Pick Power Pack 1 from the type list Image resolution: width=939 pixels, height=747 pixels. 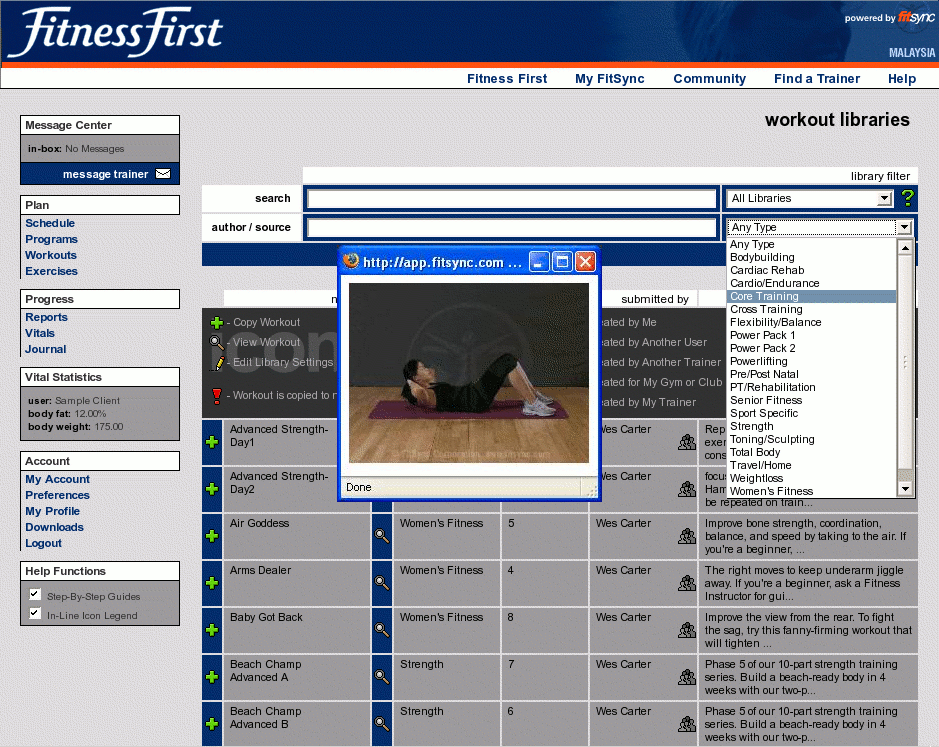(x=762, y=335)
